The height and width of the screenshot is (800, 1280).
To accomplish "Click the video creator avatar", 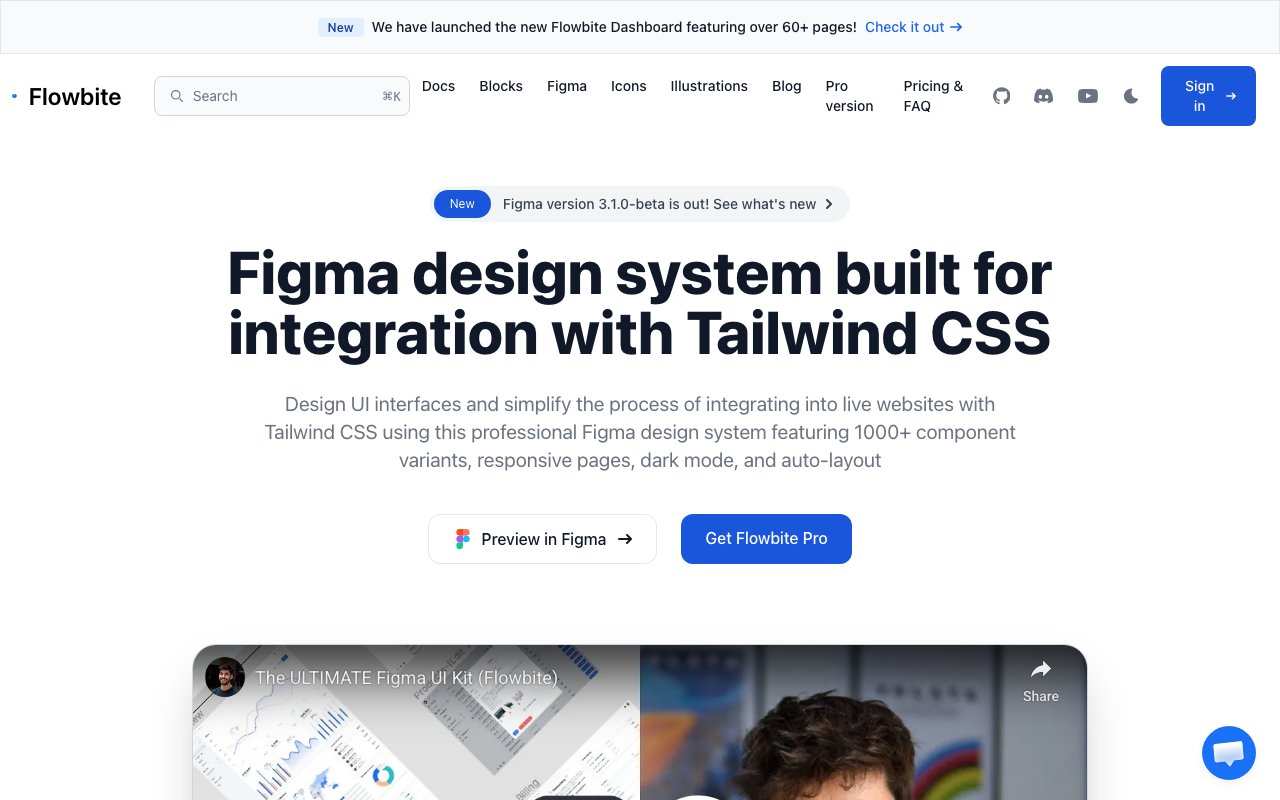I will tap(225, 677).
